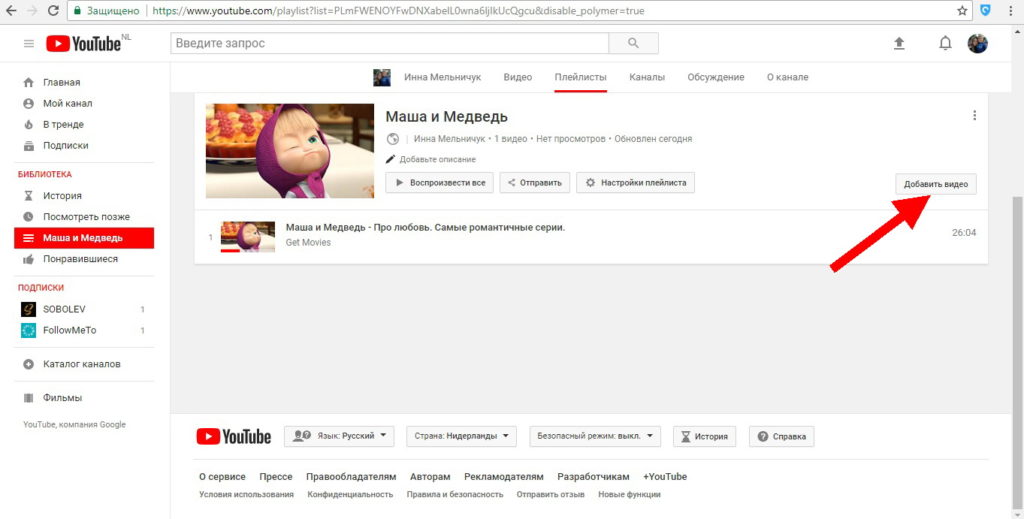The image size is (1024, 519).
Task: Open the hamburger guide menu icon
Action: [29, 44]
